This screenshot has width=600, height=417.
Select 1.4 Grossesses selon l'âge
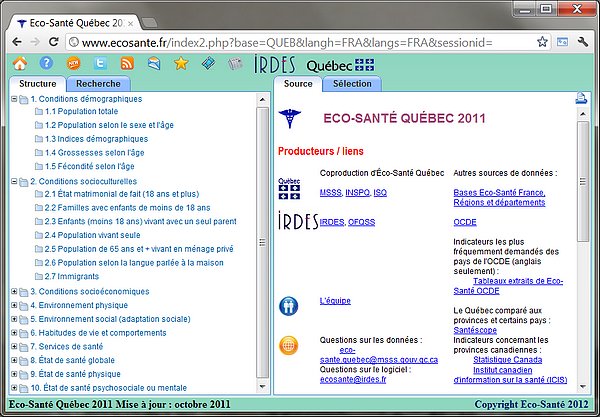click(89, 153)
